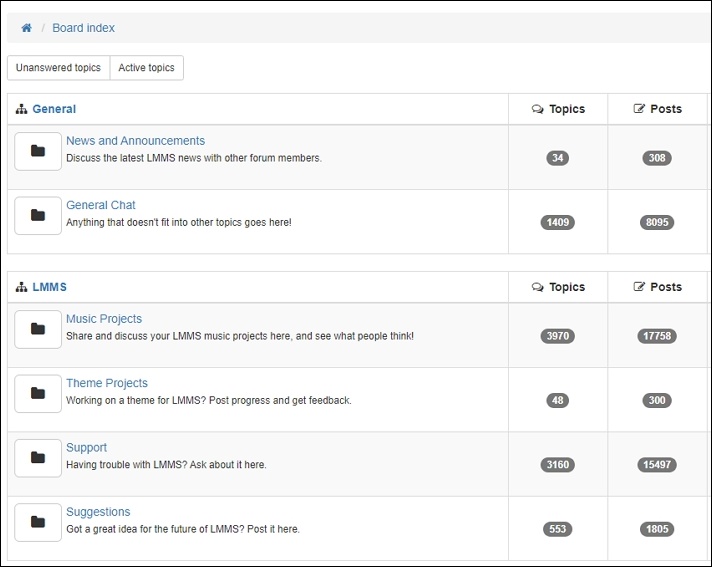
Task: Click the sitemap icon beside General
Action: coord(21,109)
